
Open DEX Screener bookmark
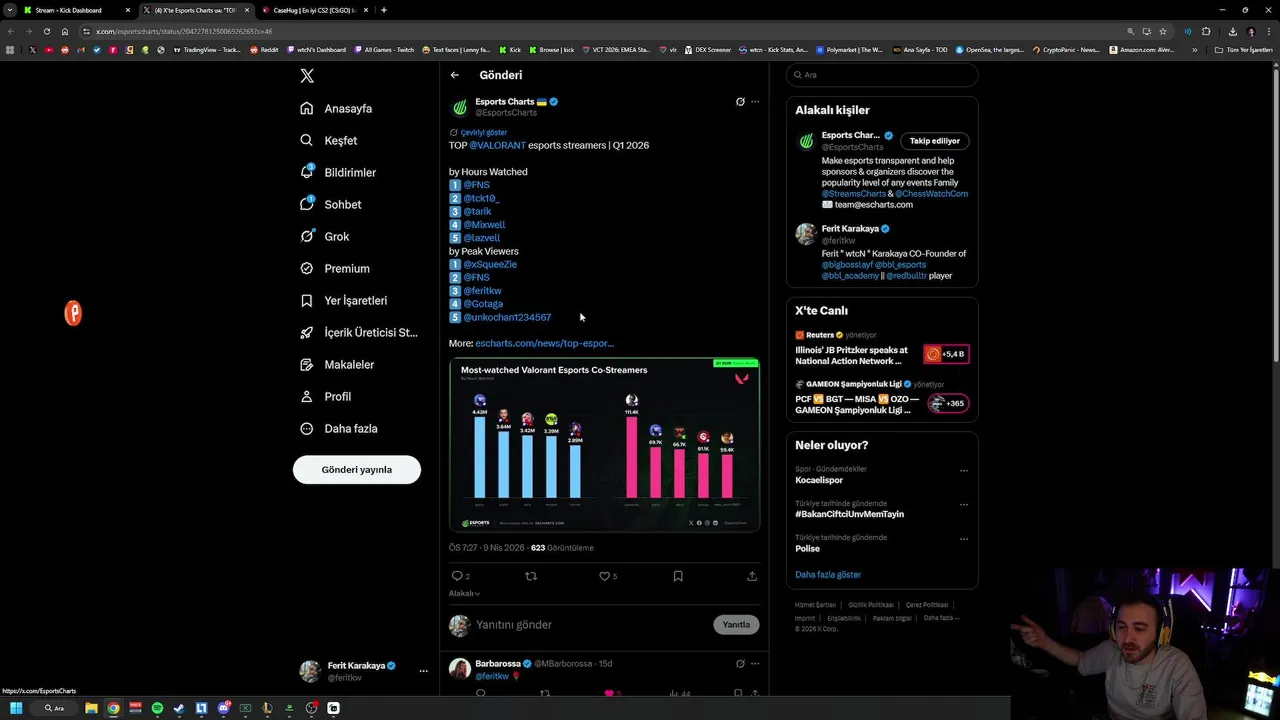click(x=708, y=49)
